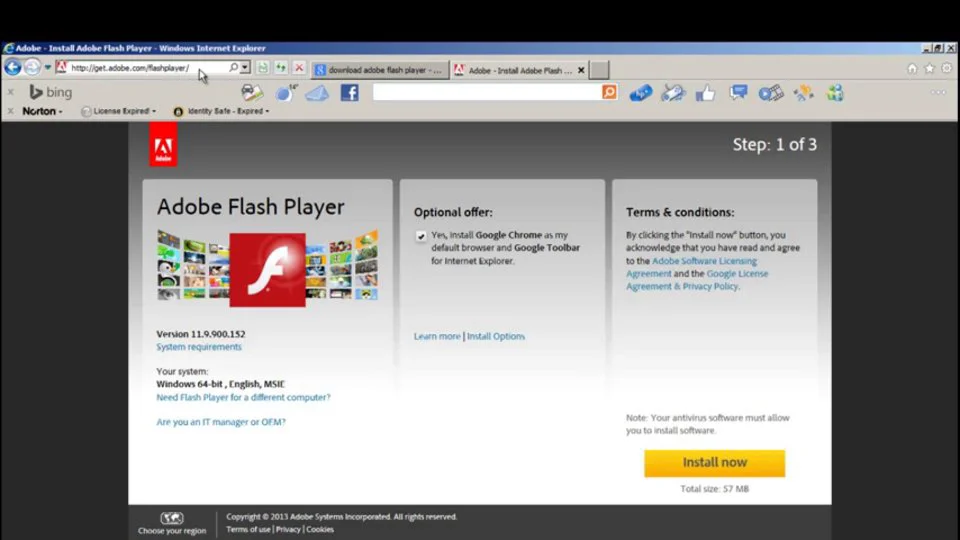This screenshot has height=540, width=960.
Task: Click the Bing toolbar search box
Action: [x=487, y=92]
